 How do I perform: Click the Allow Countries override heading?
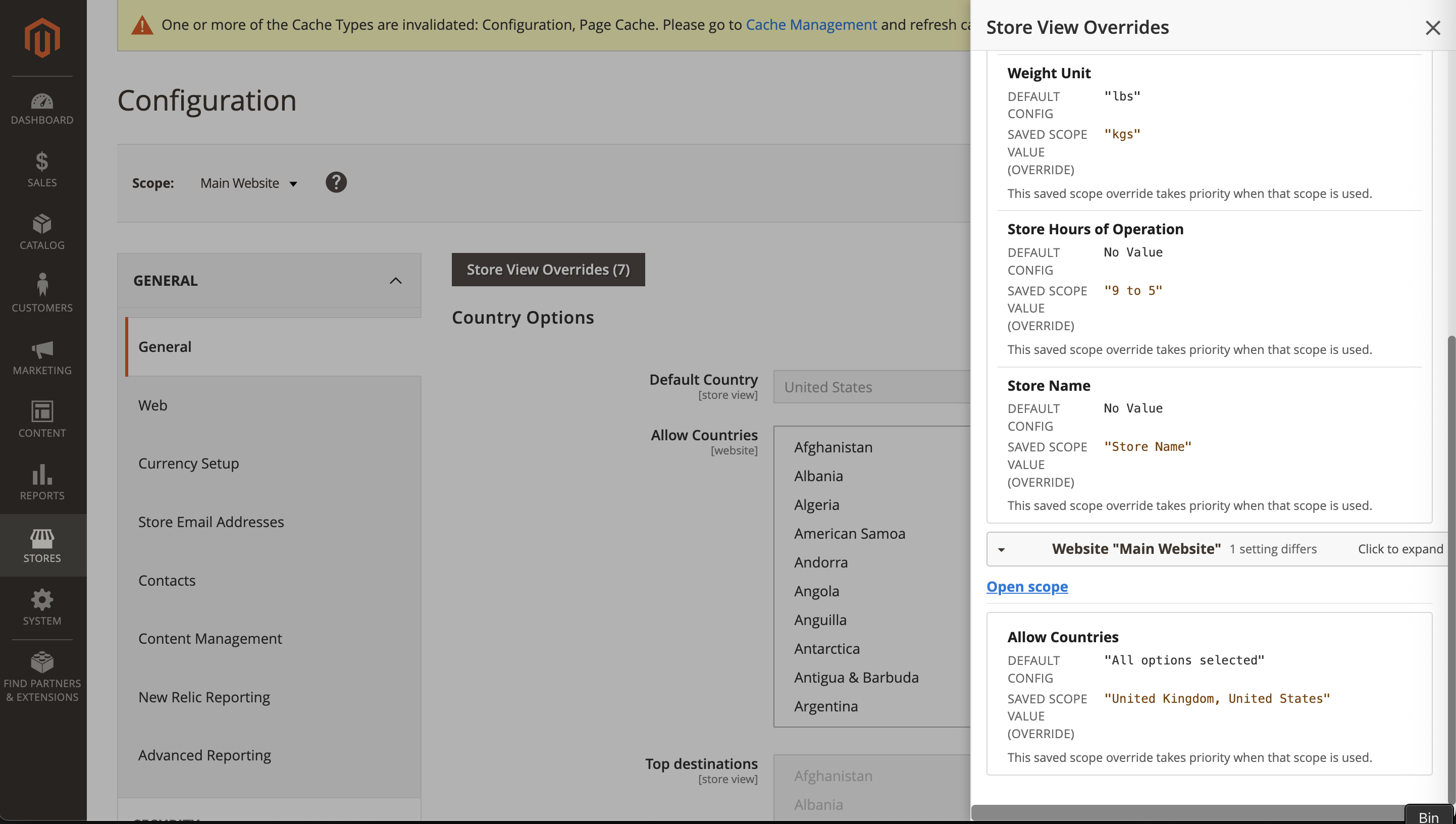[1063, 637]
